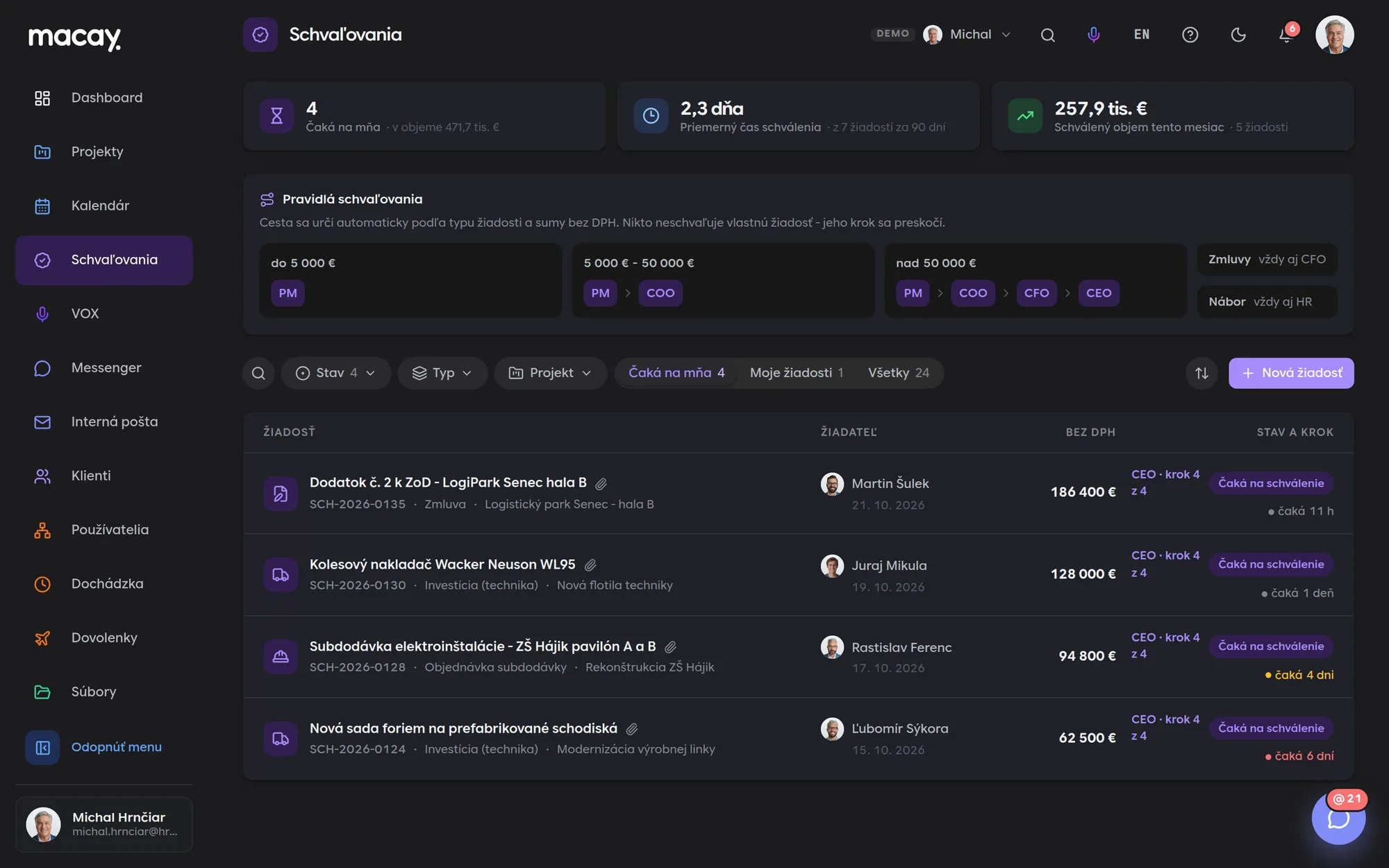Viewport: 1389px width, 868px height.
Task: Click Odopnúť menu to unpin the sidebar
Action: [104, 748]
